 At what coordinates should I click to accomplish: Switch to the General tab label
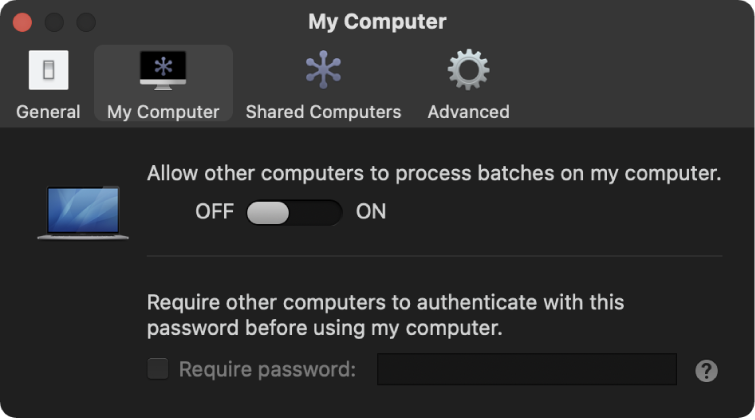coord(48,112)
